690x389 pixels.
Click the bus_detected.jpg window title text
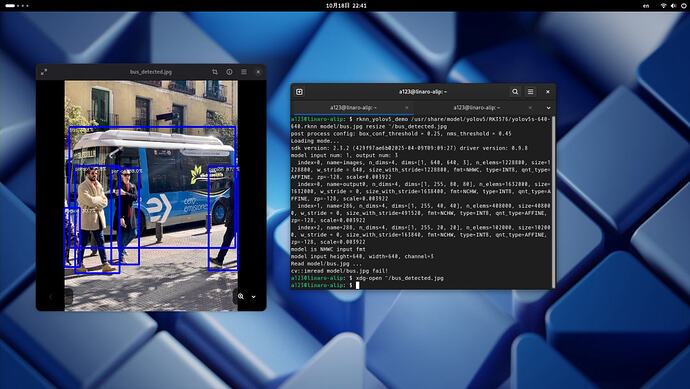pyautogui.click(x=151, y=72)
